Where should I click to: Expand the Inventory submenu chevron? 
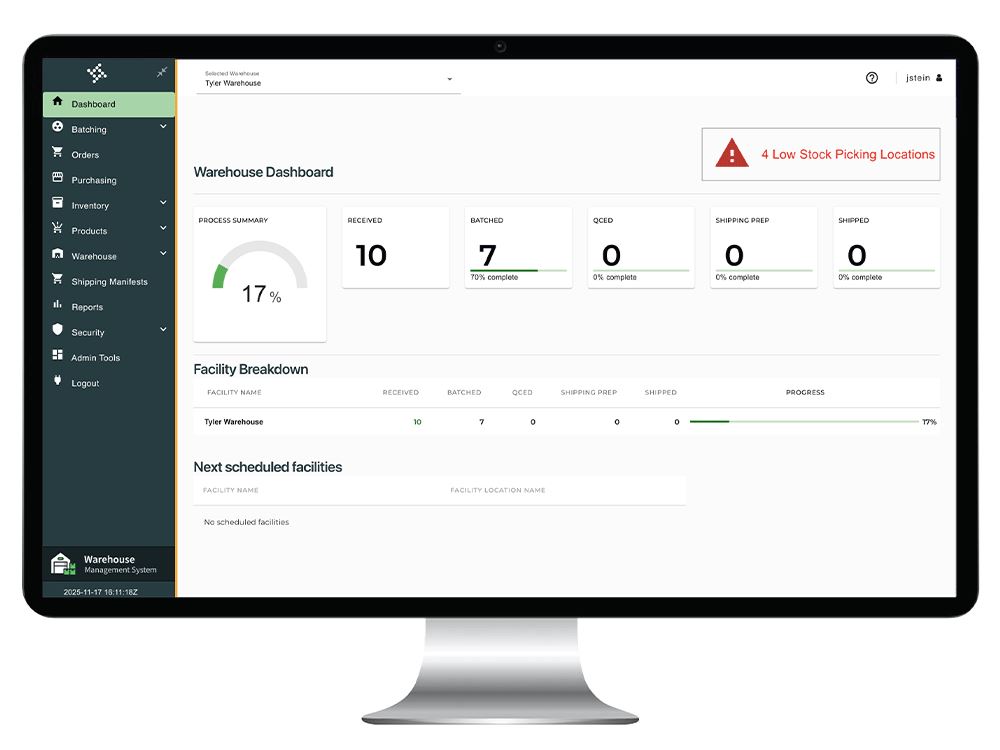(x=163, y=203)
